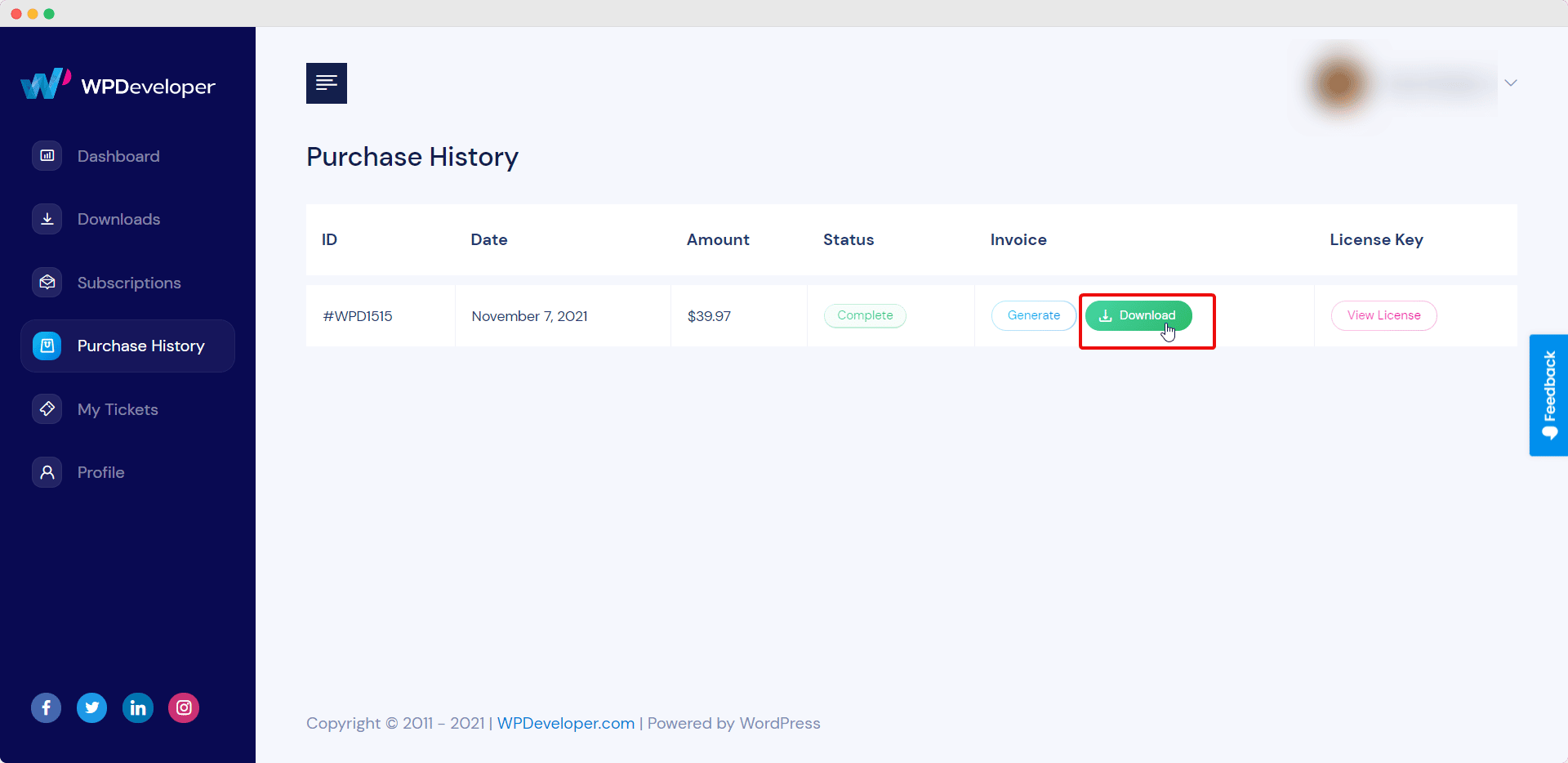
Task: Download the invoice for order #WPD1515
Action: click(x=1138, y=315)
